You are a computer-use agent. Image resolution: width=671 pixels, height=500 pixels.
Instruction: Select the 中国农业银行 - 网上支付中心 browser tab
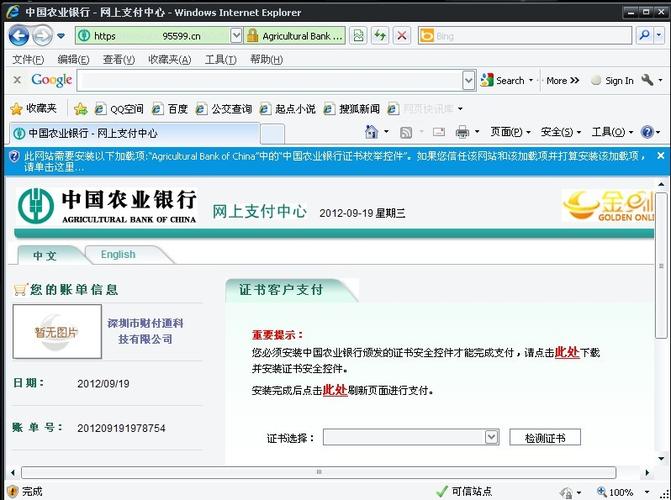(x=134, y=134)
